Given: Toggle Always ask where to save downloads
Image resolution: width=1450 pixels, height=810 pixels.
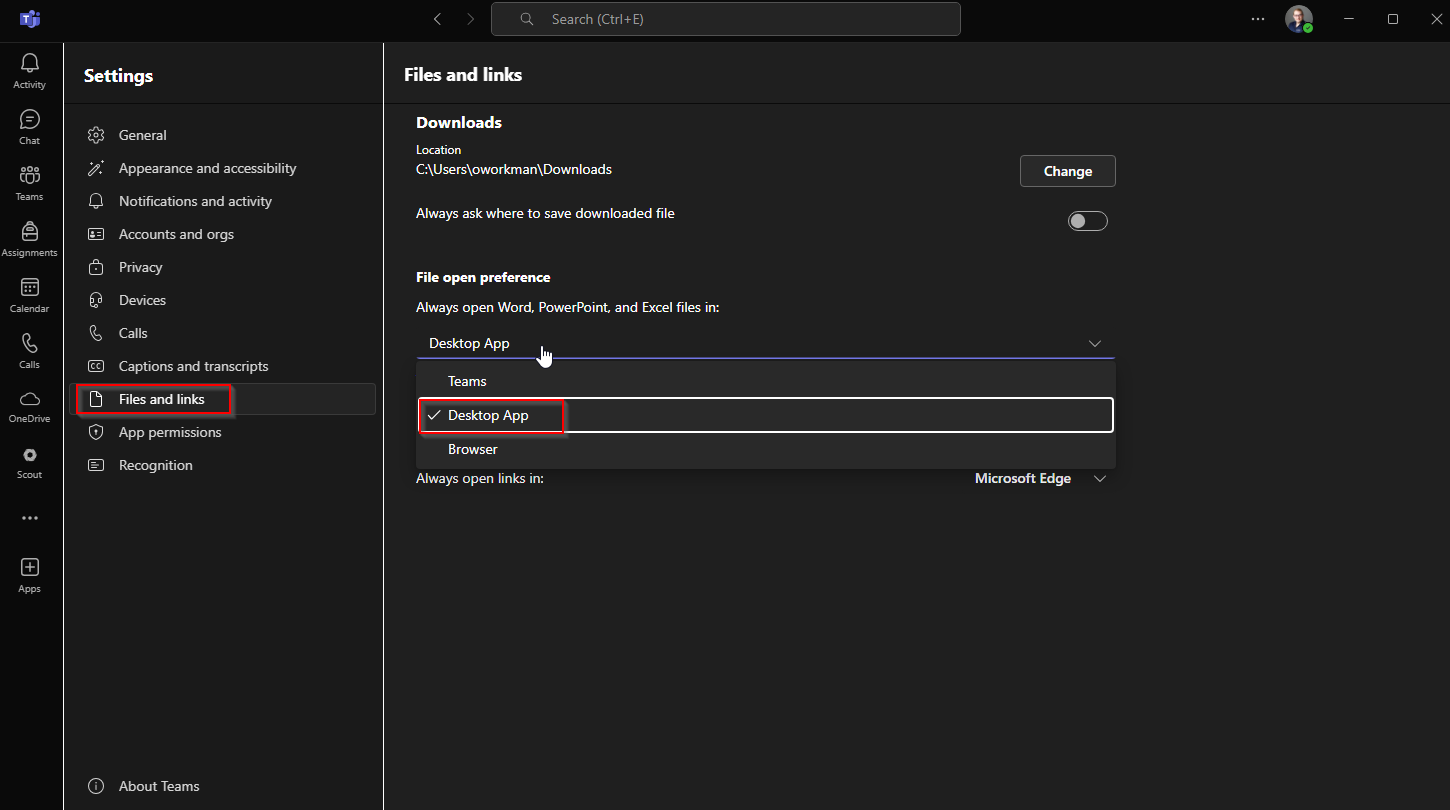Looking at the screenshot, I should click(x=1087, y=221).
